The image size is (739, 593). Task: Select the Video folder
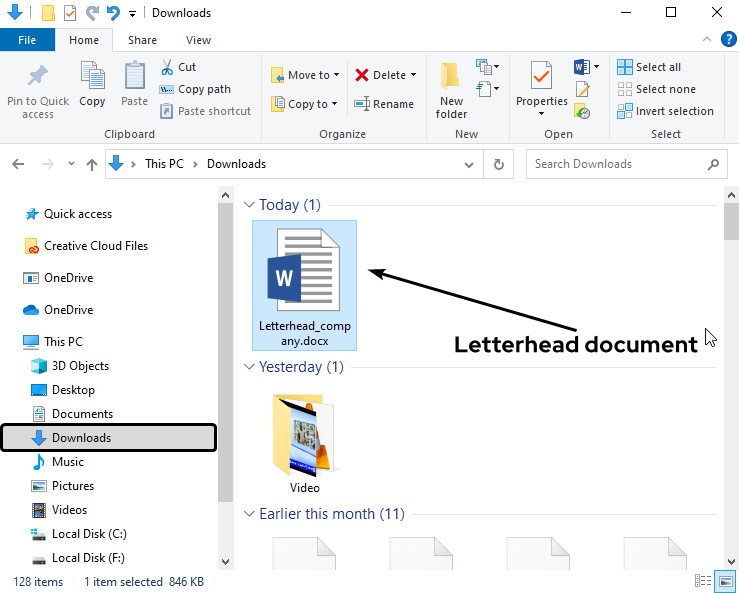(304, 443)
